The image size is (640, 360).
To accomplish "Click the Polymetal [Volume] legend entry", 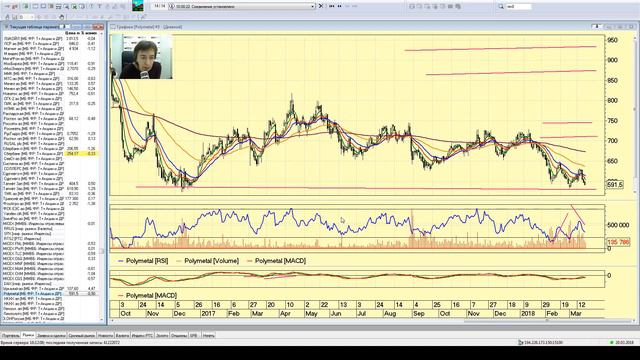I will pyautogui.click(x=207, y=261).
